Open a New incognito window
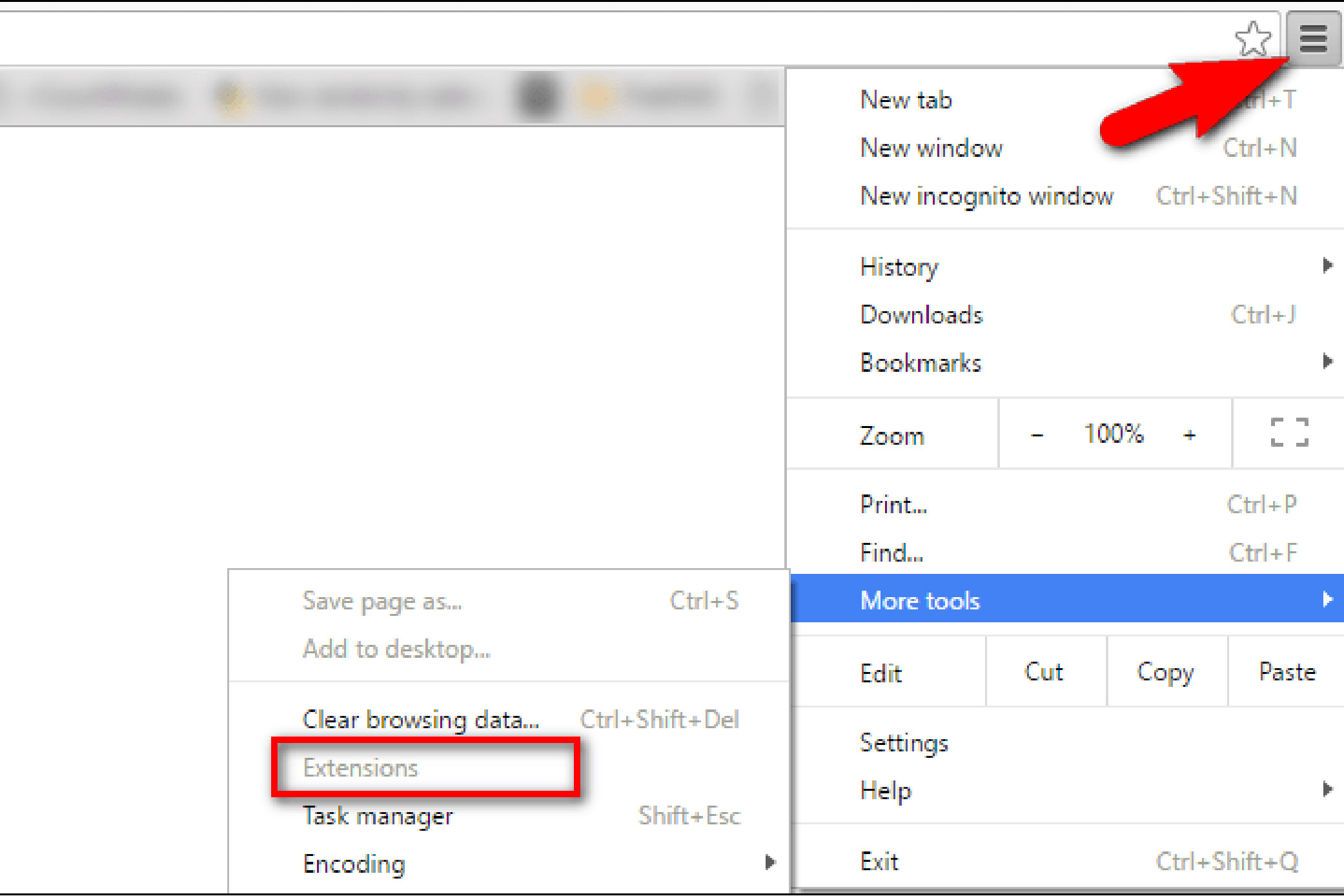 coord(1066,196)
